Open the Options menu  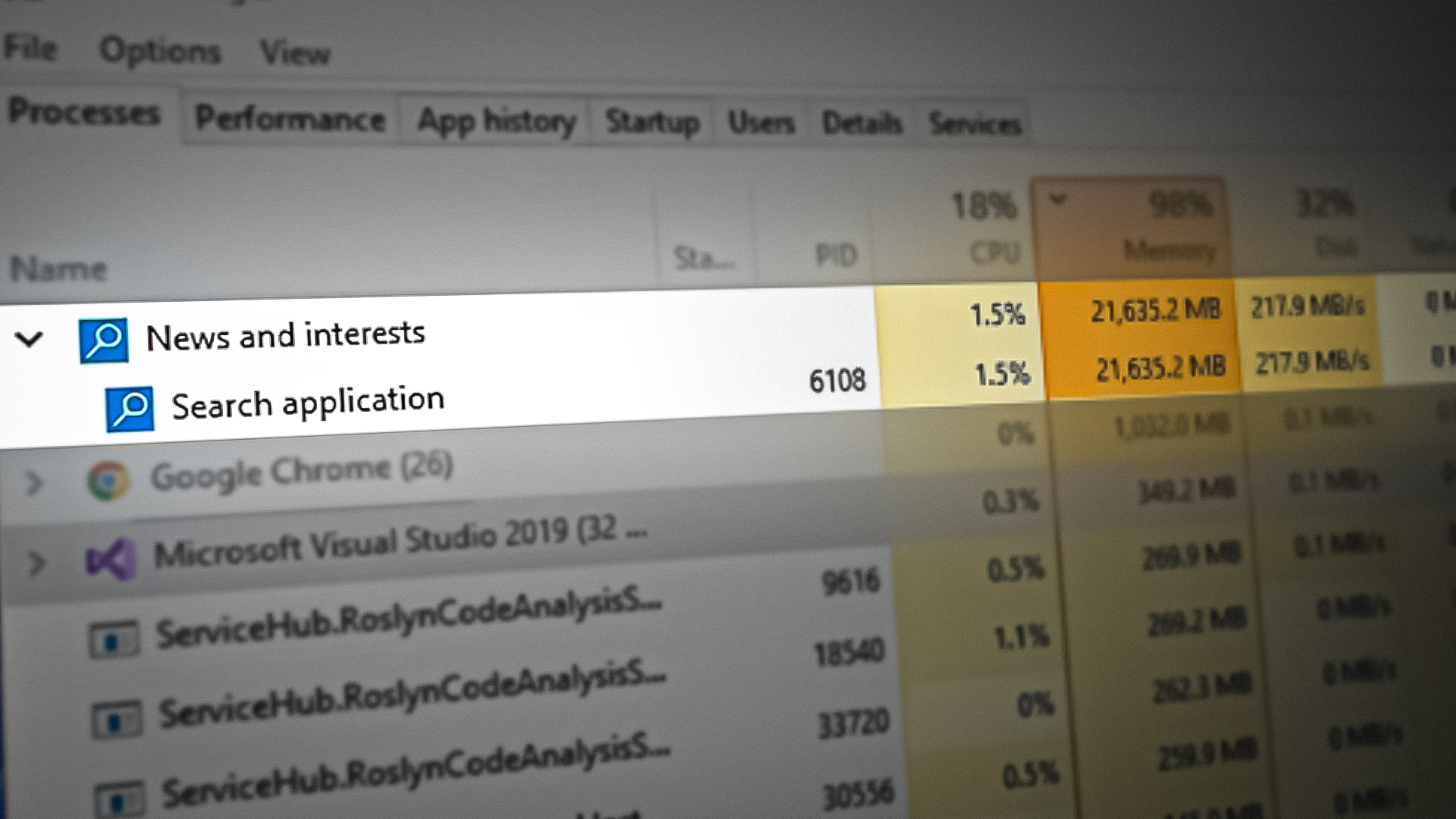(161, 50)
